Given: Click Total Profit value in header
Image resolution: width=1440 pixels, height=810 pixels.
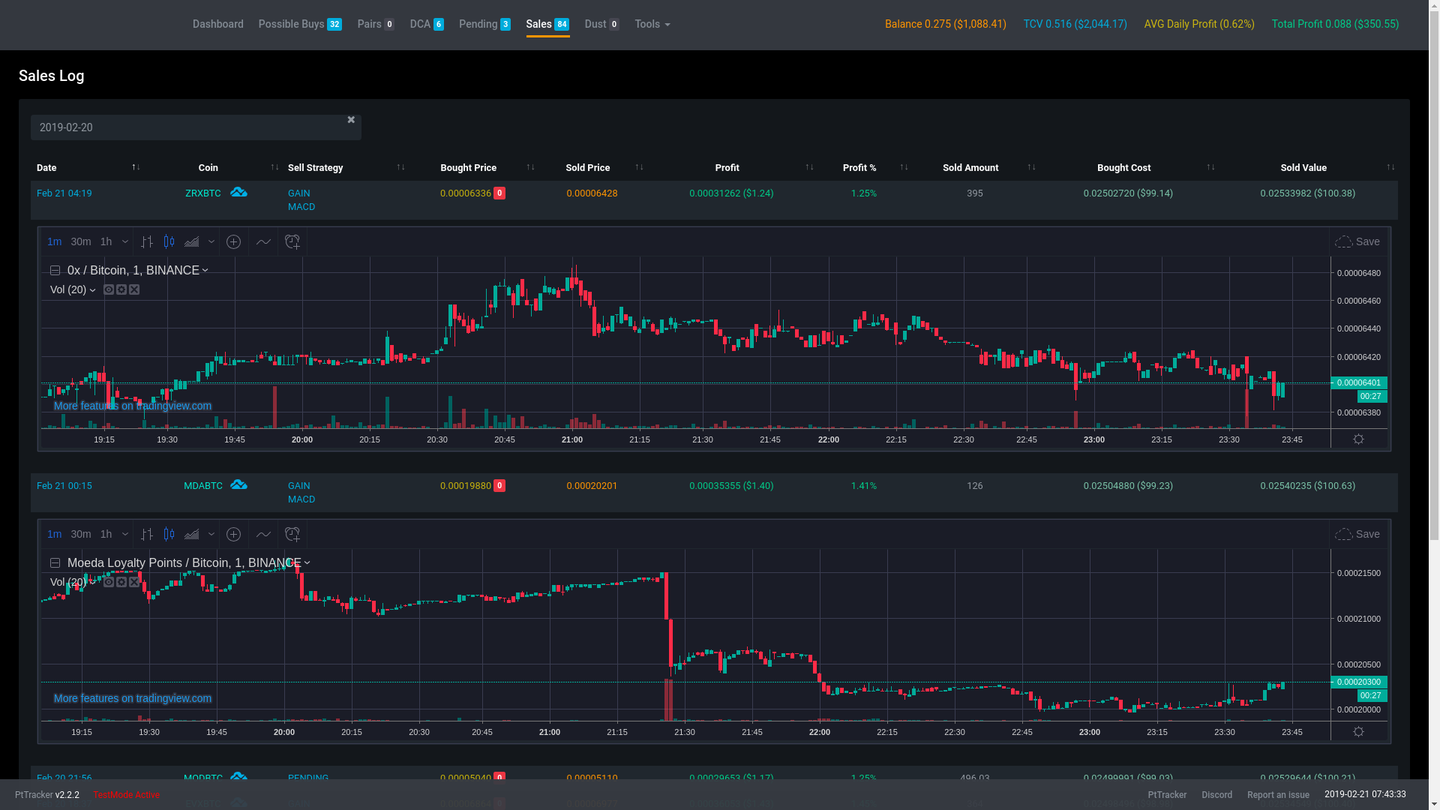Looking at the screenshot, I should (1335, 24).
